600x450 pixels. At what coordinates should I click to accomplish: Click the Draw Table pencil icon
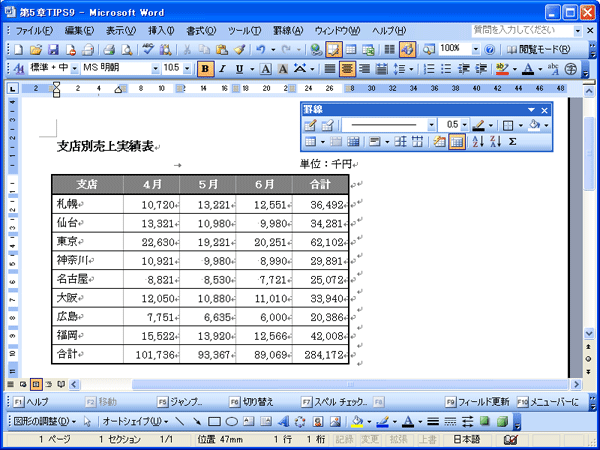(310, 125)
